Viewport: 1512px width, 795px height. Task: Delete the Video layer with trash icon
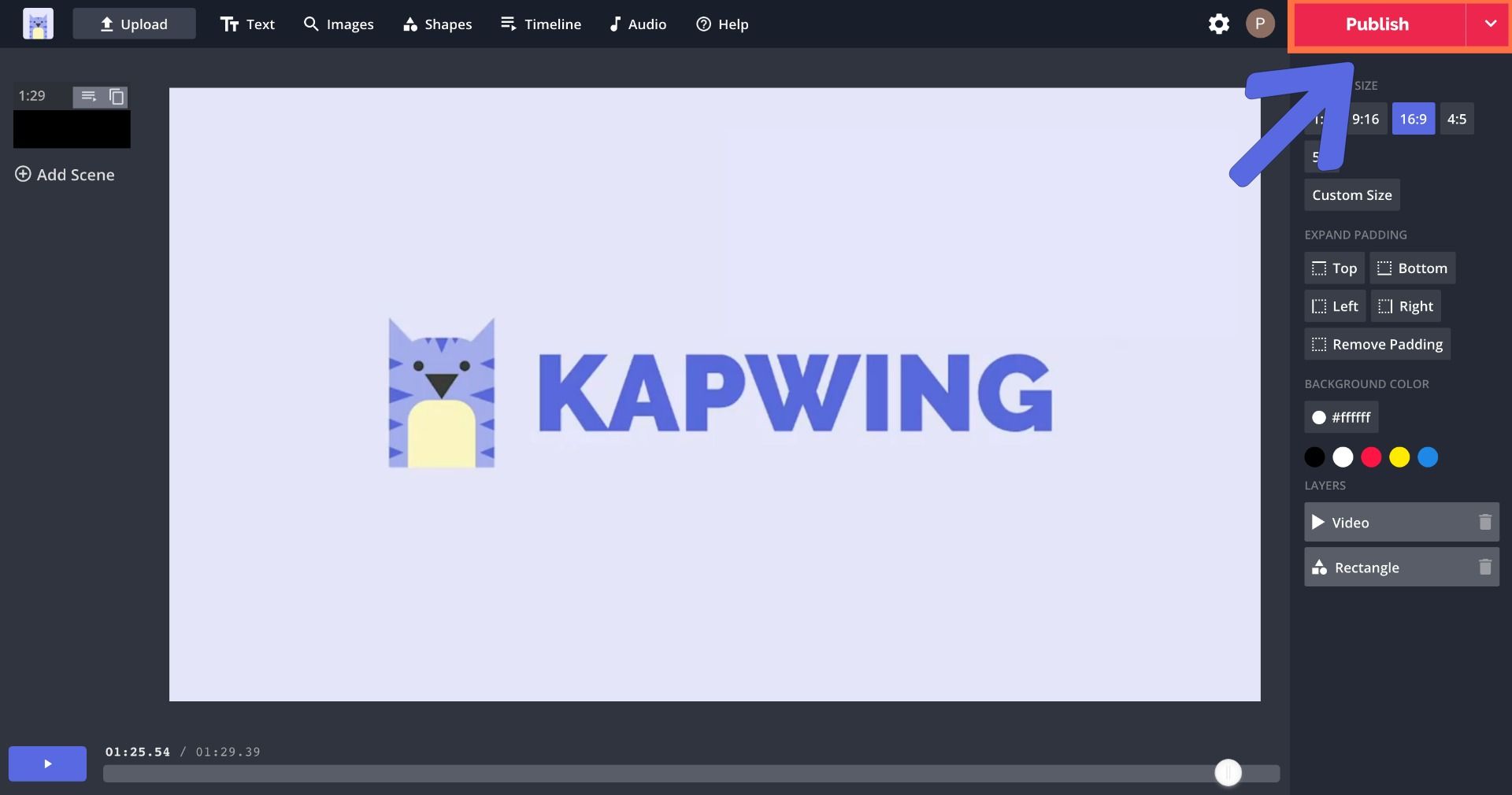click(x=1484, y=522)
